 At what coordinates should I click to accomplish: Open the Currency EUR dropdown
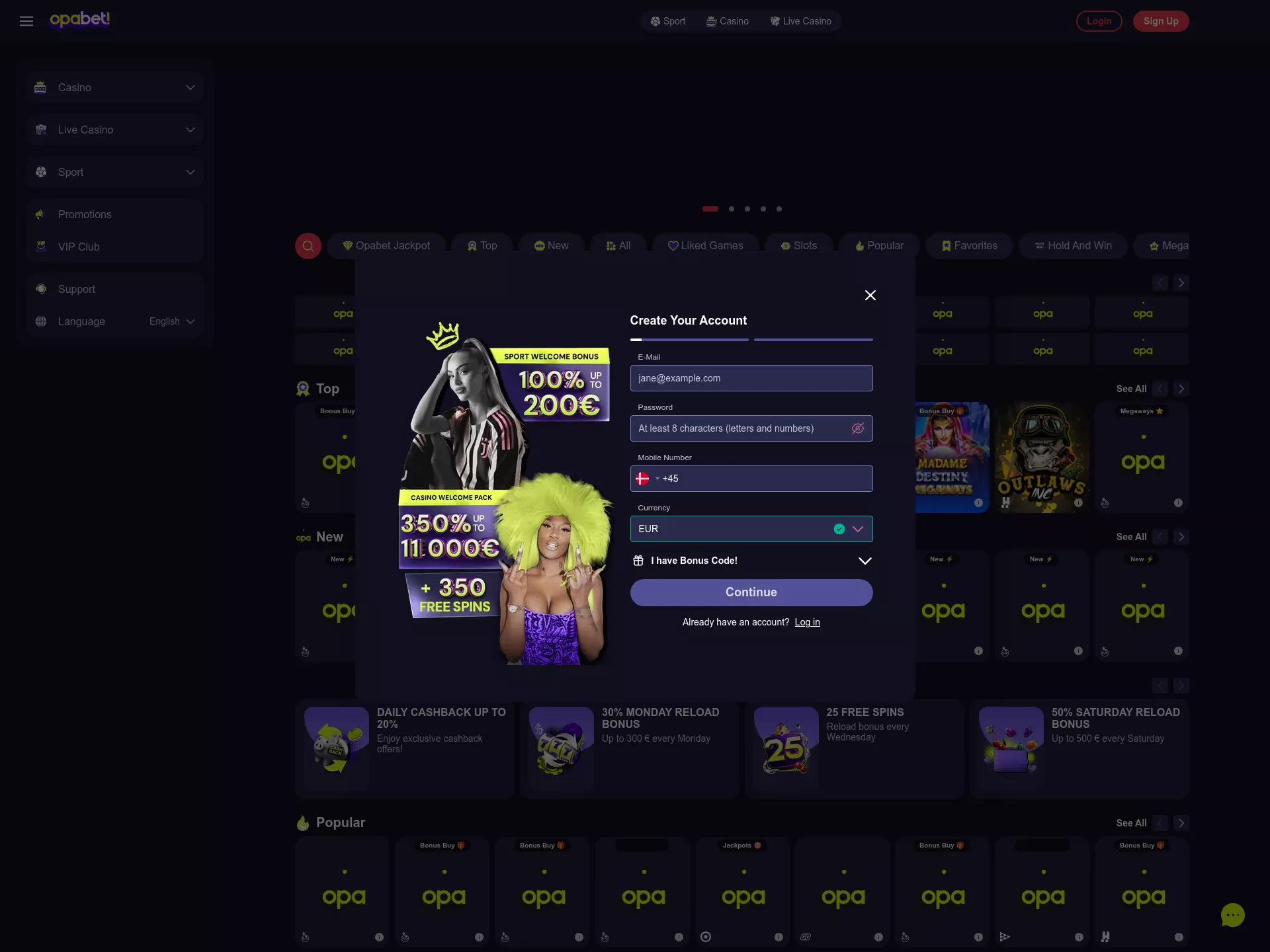click(x=751, y=529)
